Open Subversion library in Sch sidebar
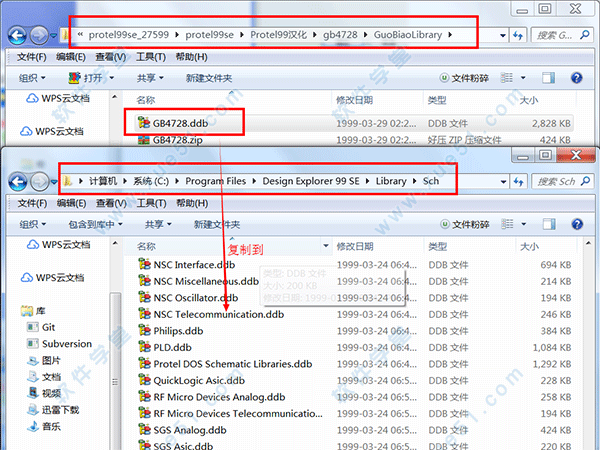 [67, 344]
